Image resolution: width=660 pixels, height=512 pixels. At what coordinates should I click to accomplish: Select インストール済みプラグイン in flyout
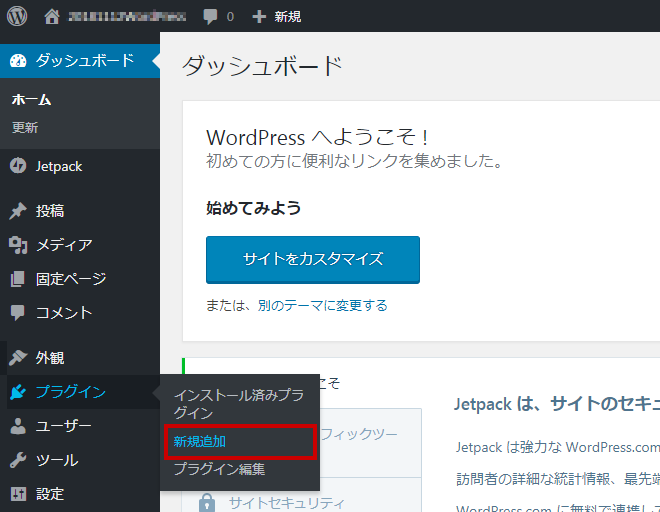[239, 404]
